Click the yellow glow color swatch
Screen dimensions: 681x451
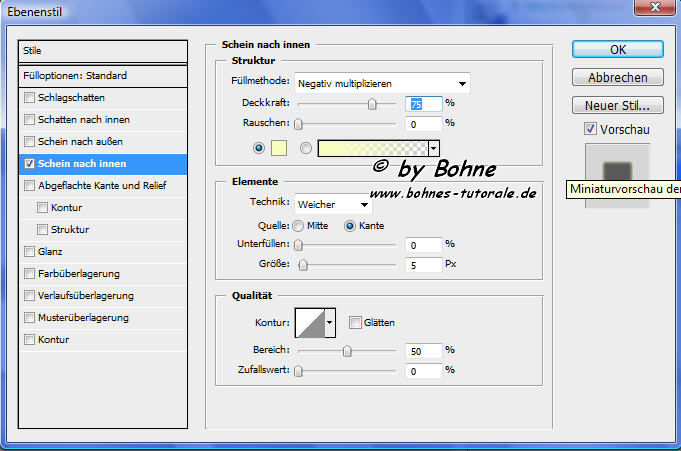(279, 148)
